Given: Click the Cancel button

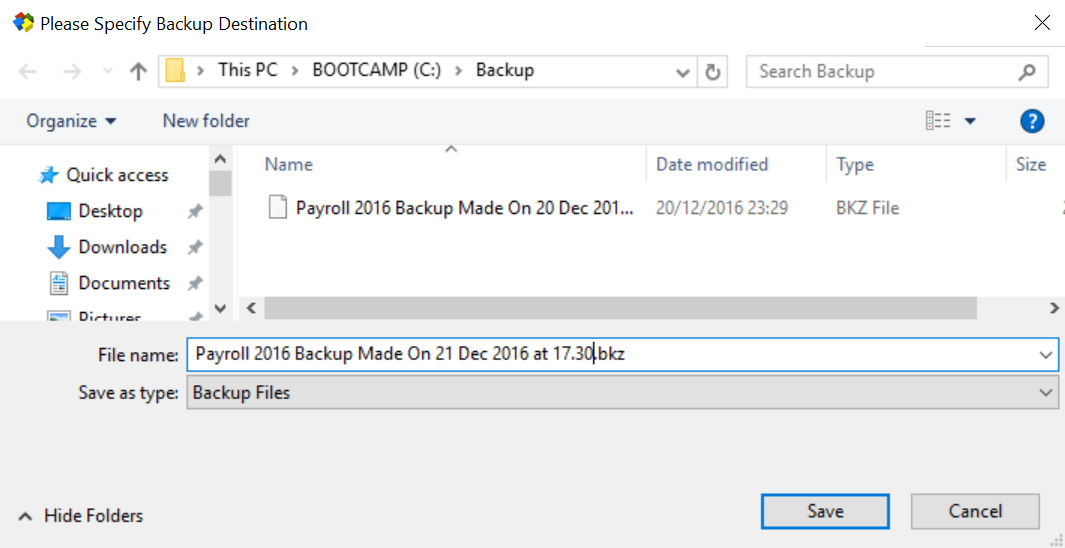Looking at the screenshot, I should 975,511.
